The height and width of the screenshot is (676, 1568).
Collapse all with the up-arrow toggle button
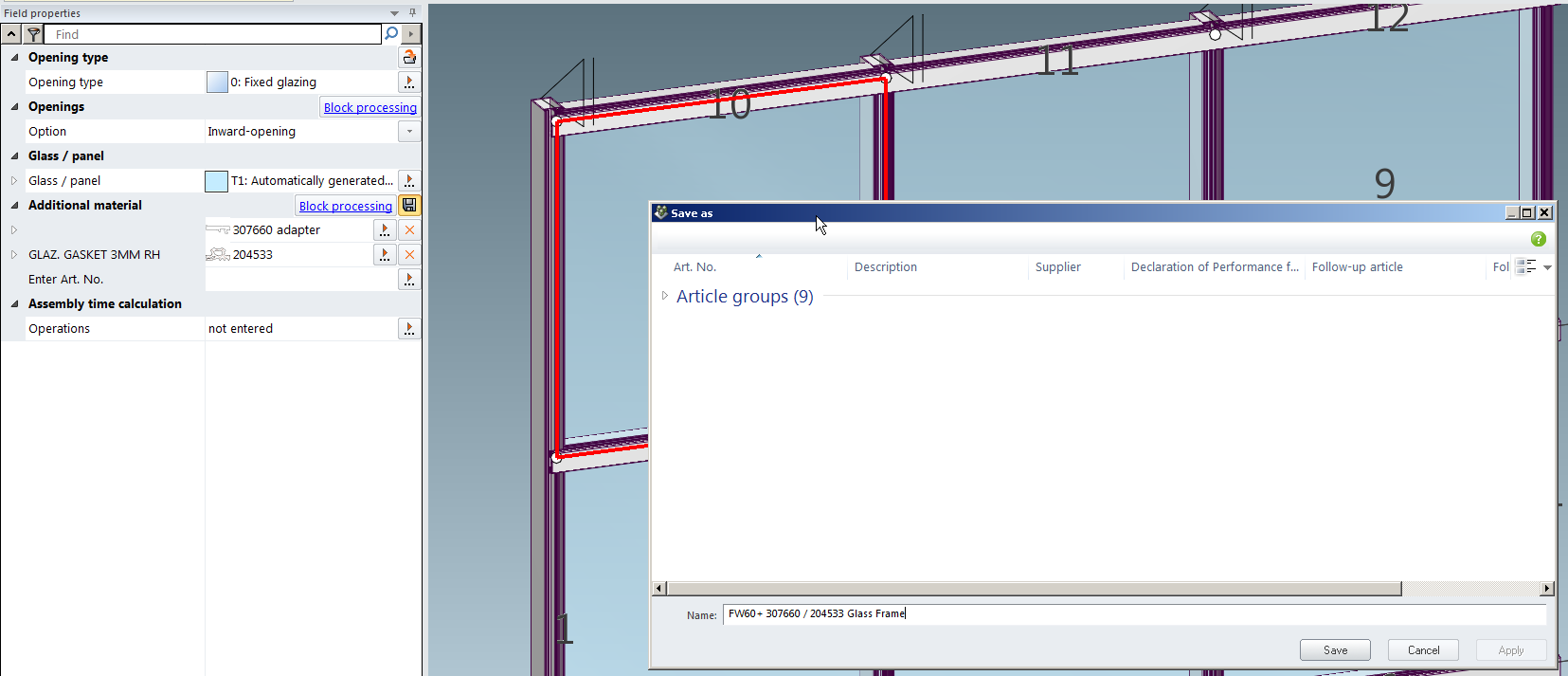11,34
